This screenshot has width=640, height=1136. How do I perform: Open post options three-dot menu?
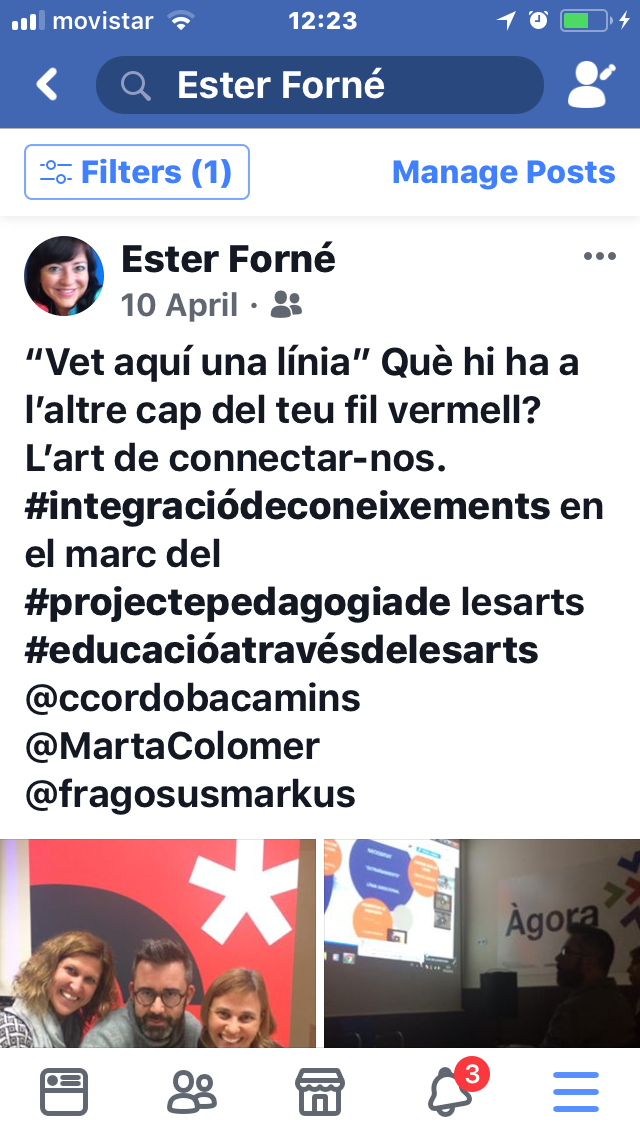(x=599, y=256)
